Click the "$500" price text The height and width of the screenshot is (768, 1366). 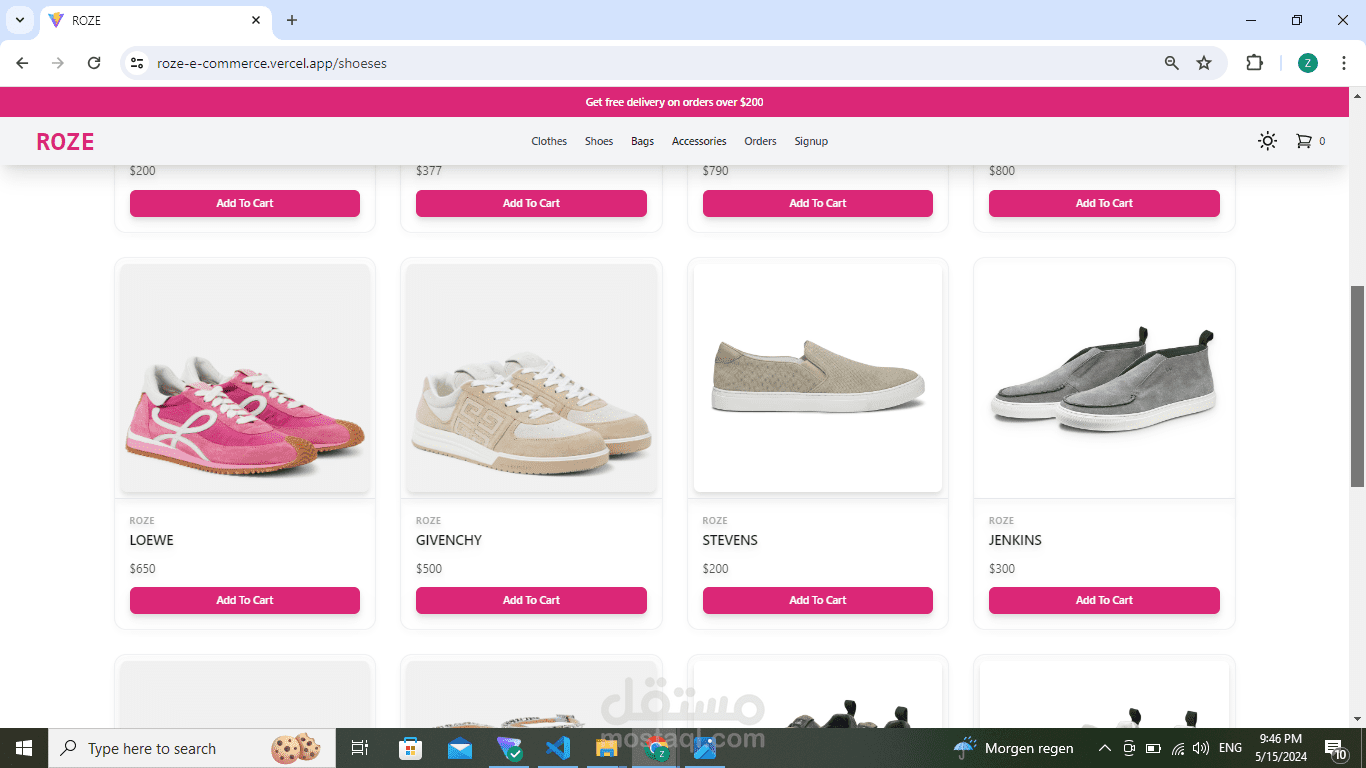pos(429,569)
